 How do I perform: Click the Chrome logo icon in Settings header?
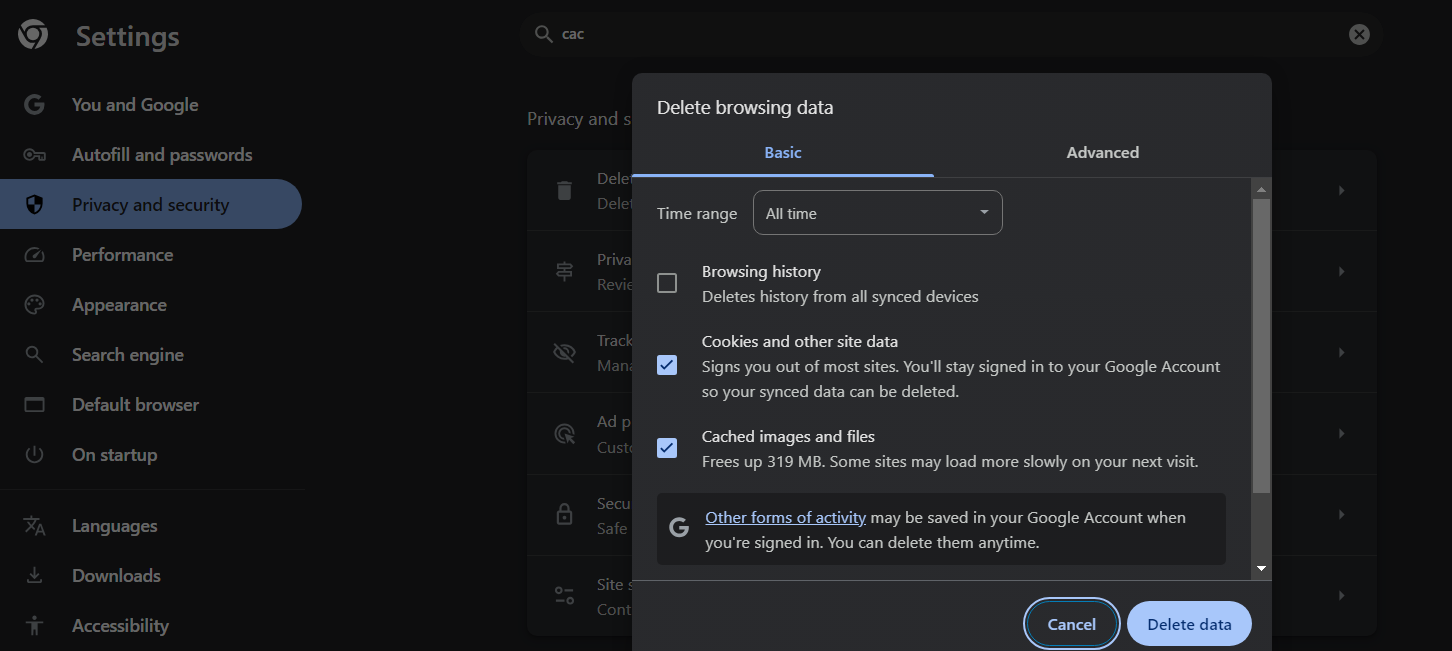pos(33,36)
